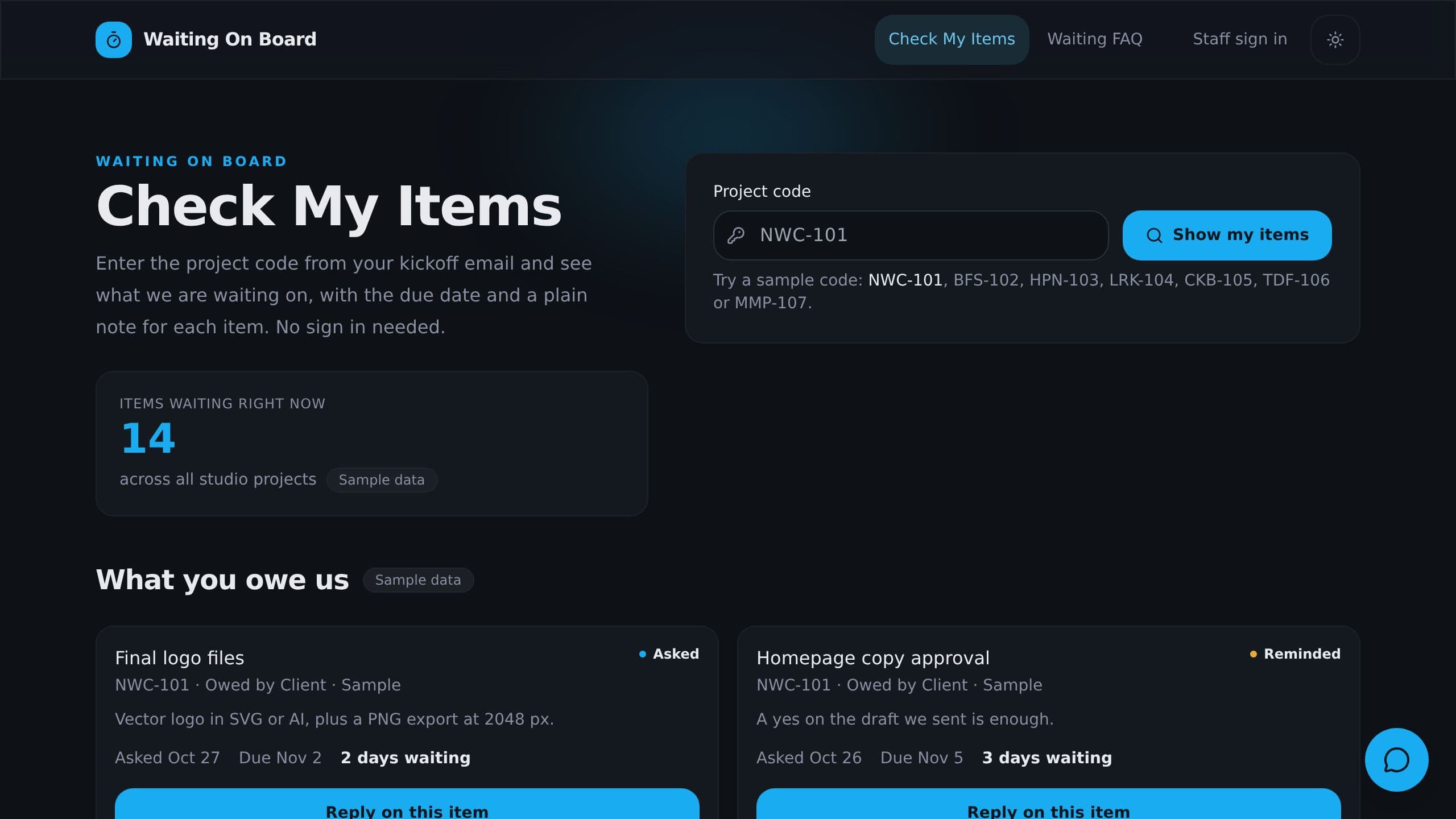Screen dimensions: 1456x819
Task: Focus the Project code input field
Action: pyautogui.click(x=911, y=235)
